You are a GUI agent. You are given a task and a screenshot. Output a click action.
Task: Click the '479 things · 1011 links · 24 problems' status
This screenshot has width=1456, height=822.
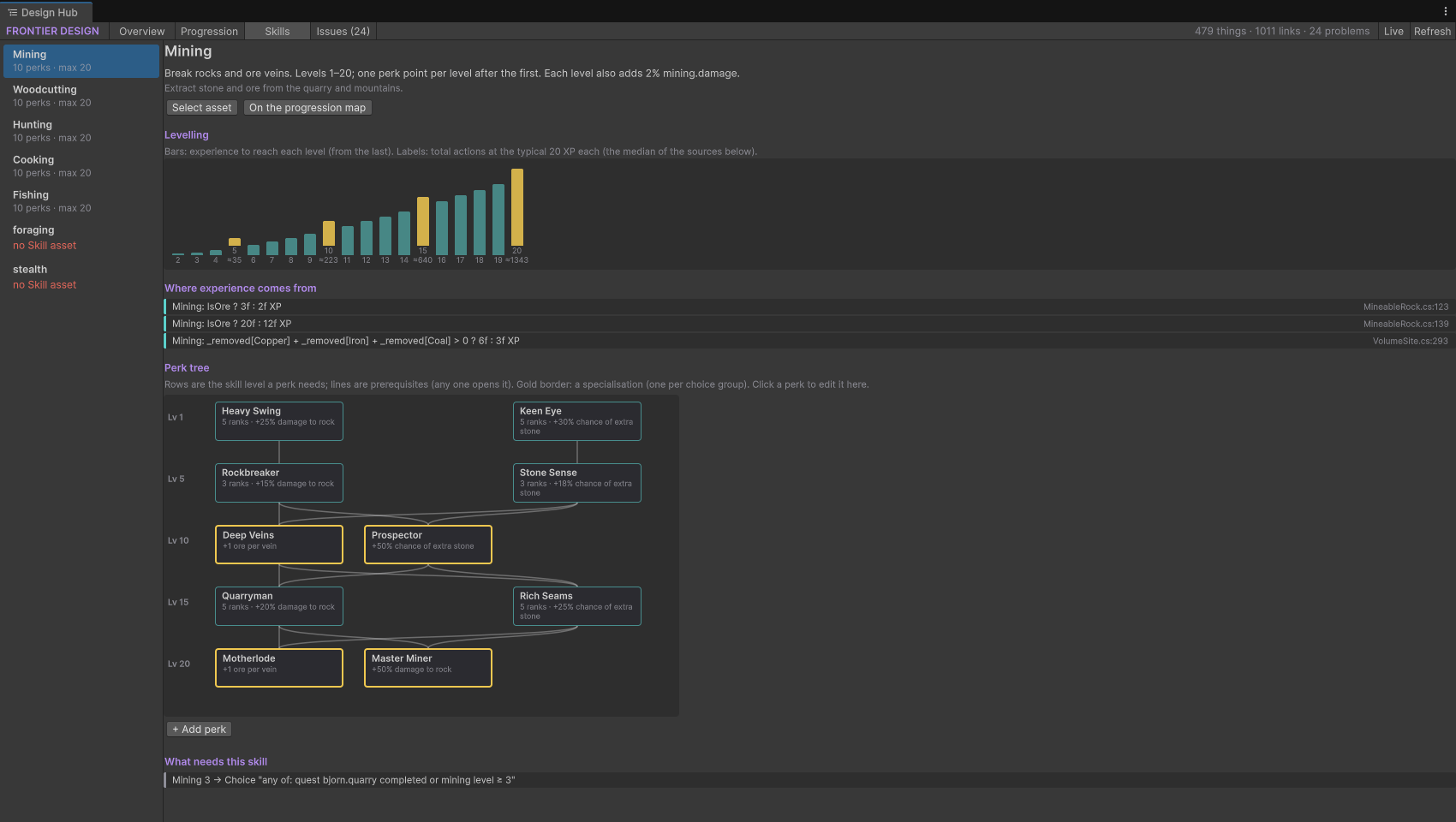point(1282,31)
